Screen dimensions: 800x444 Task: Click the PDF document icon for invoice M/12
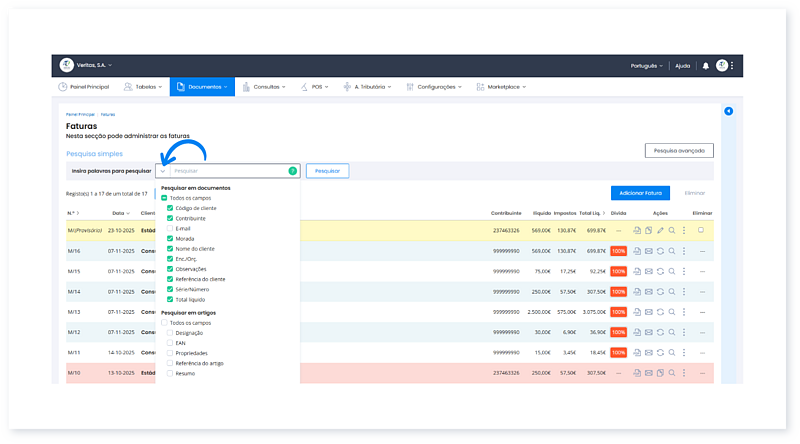pos(636,332)
